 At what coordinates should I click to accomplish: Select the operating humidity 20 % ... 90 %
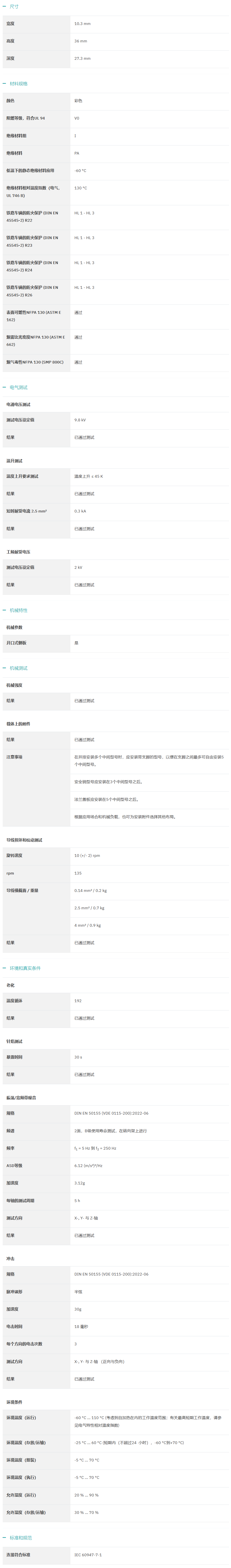(87, 1495)
